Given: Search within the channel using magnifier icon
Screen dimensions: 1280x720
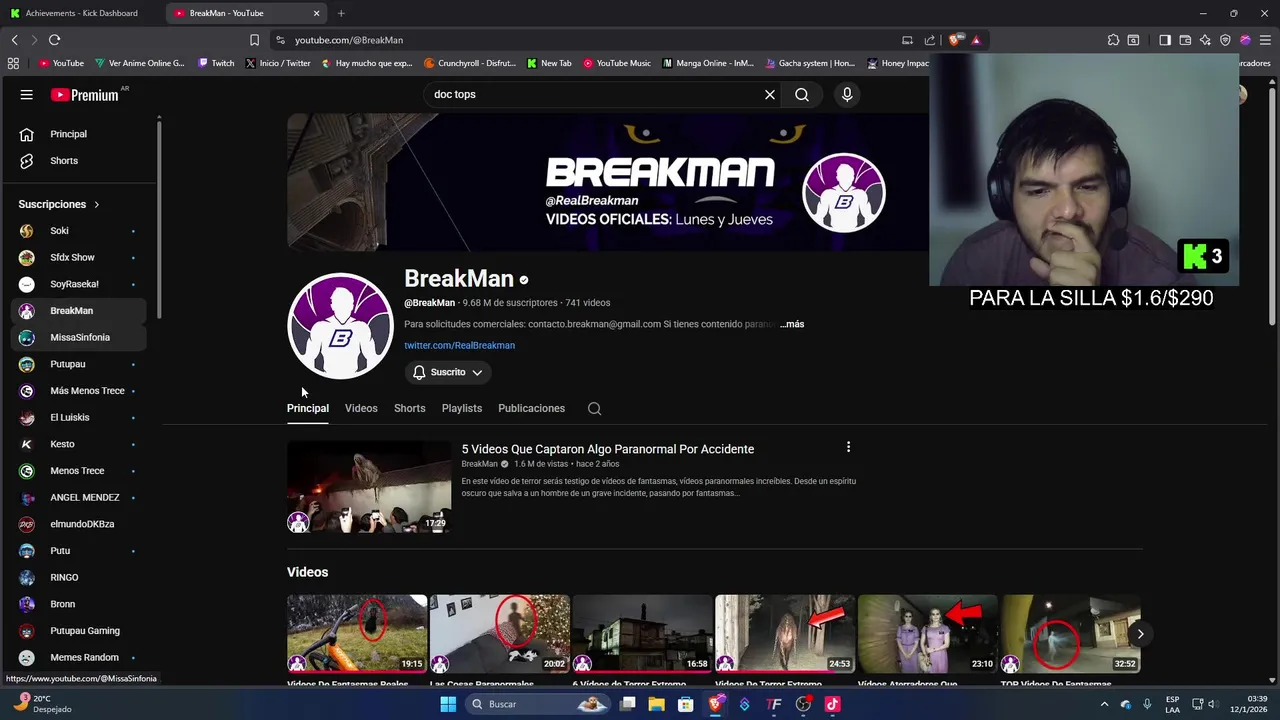Looking at the screenshot, I should [x=594, y=408].
